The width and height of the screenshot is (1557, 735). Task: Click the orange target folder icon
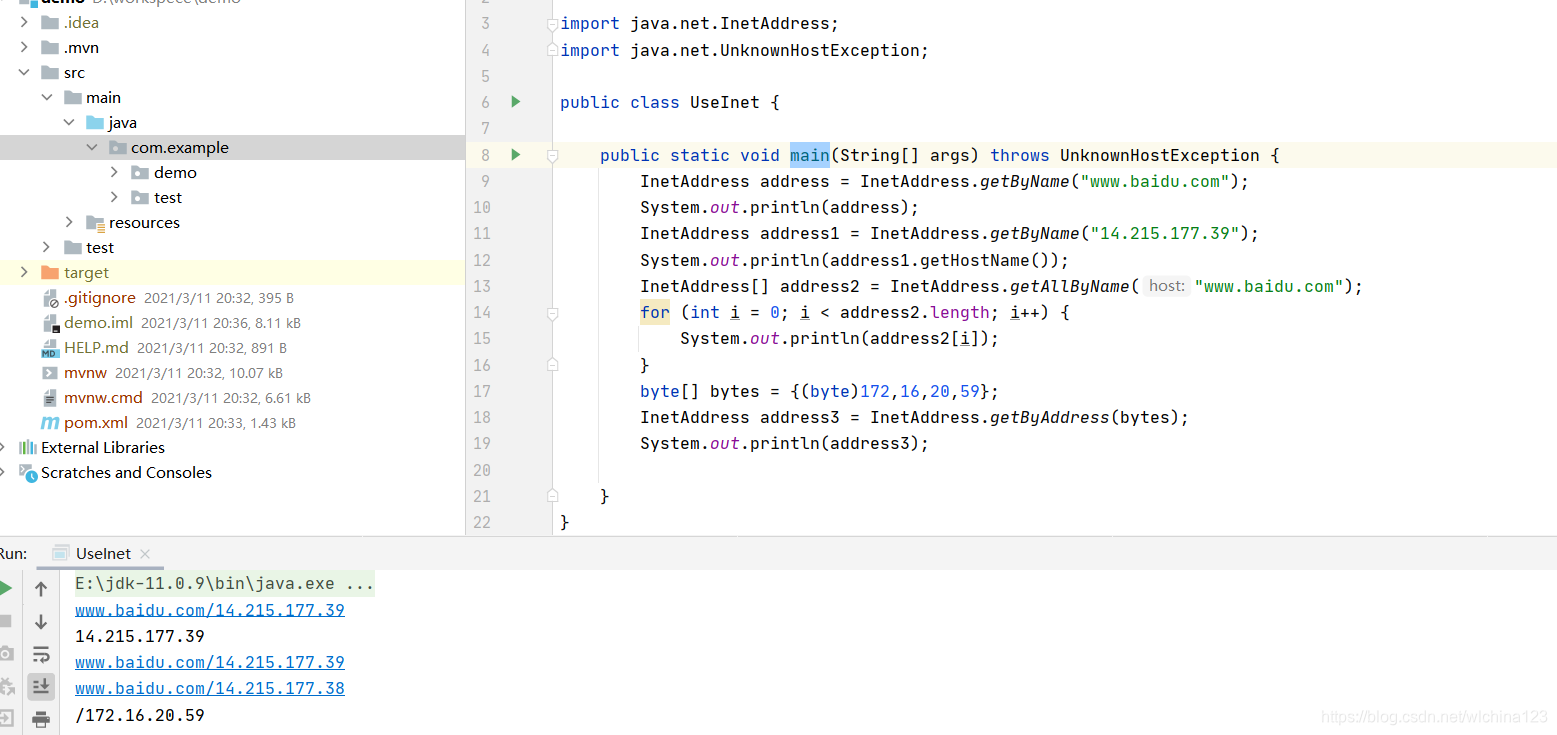point(50,272)
